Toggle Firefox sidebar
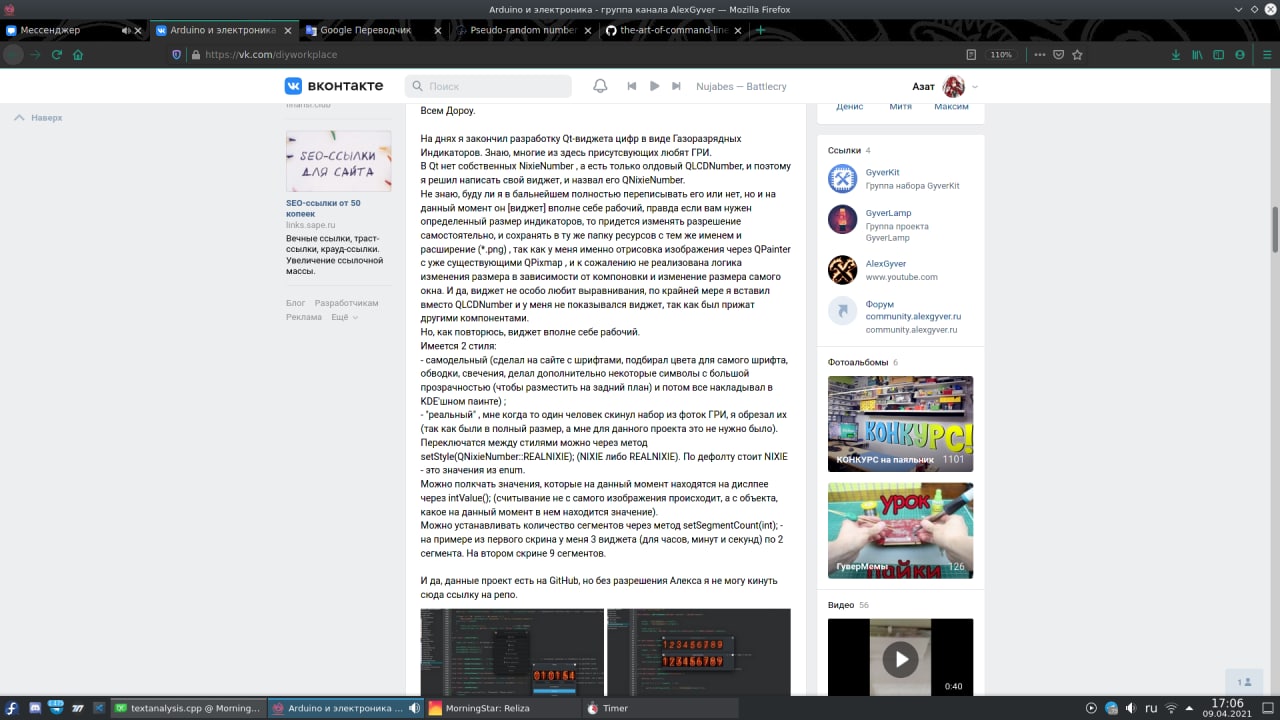This screenshot has width=1280, height=720. pos(1218,55)
